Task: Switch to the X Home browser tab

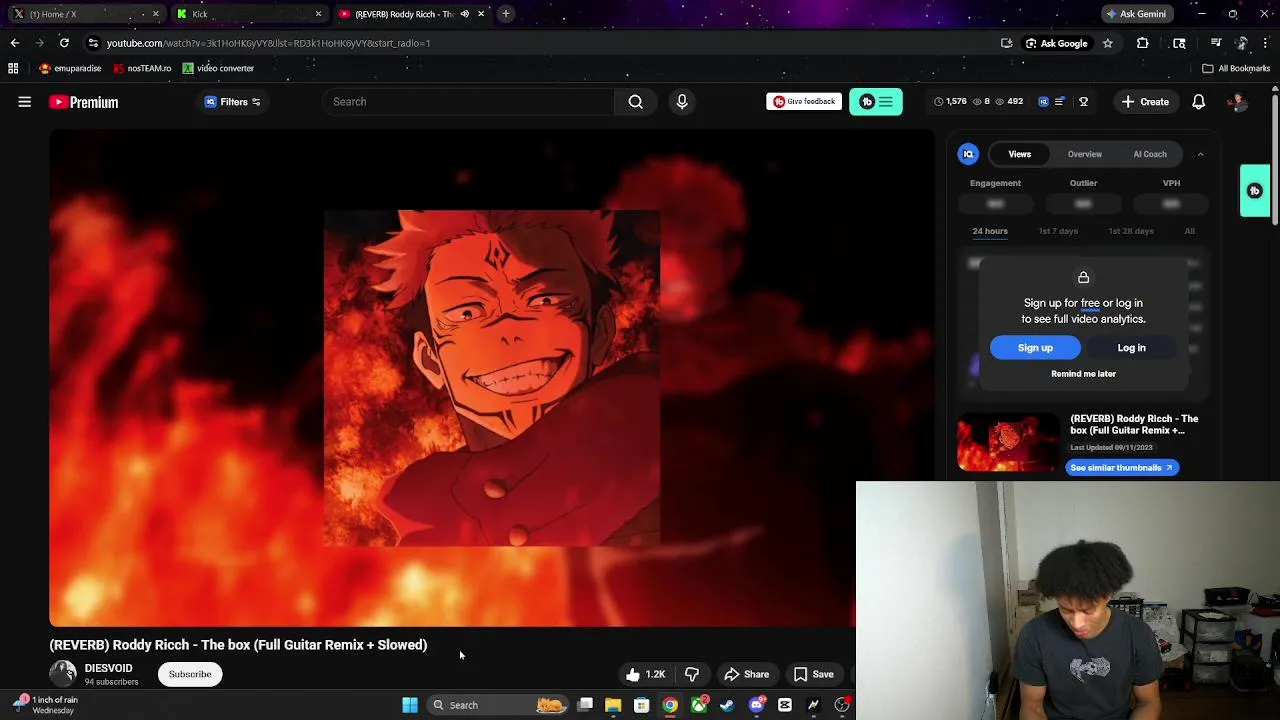Action: [x=85, y=14]
